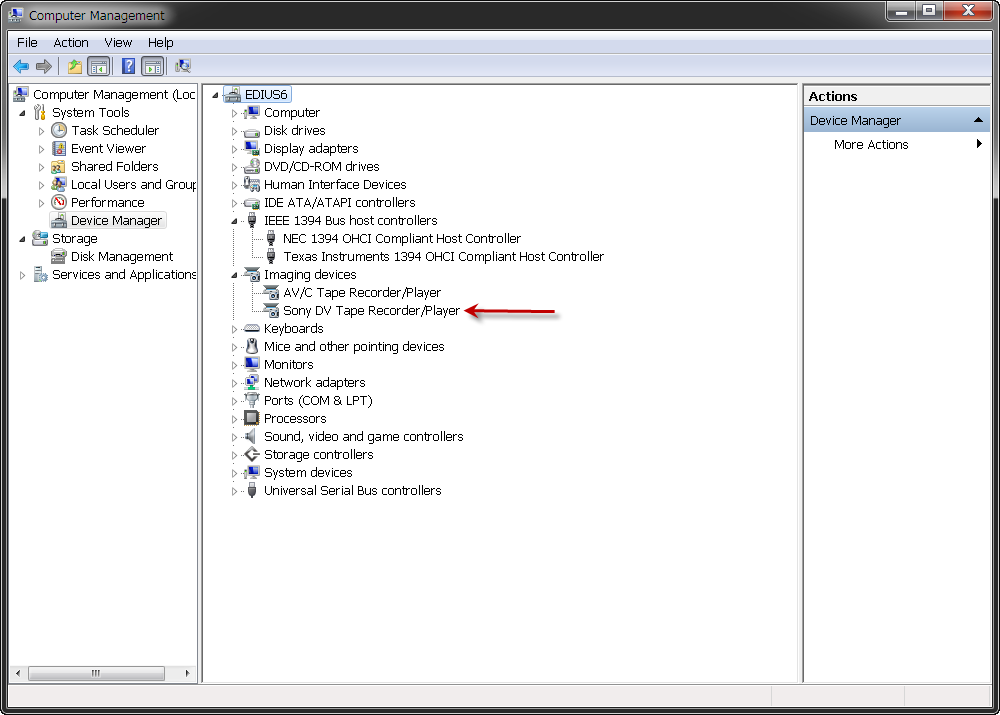Click the Disk Management icon
1000x715 pixels.
(x=59, y=256)
